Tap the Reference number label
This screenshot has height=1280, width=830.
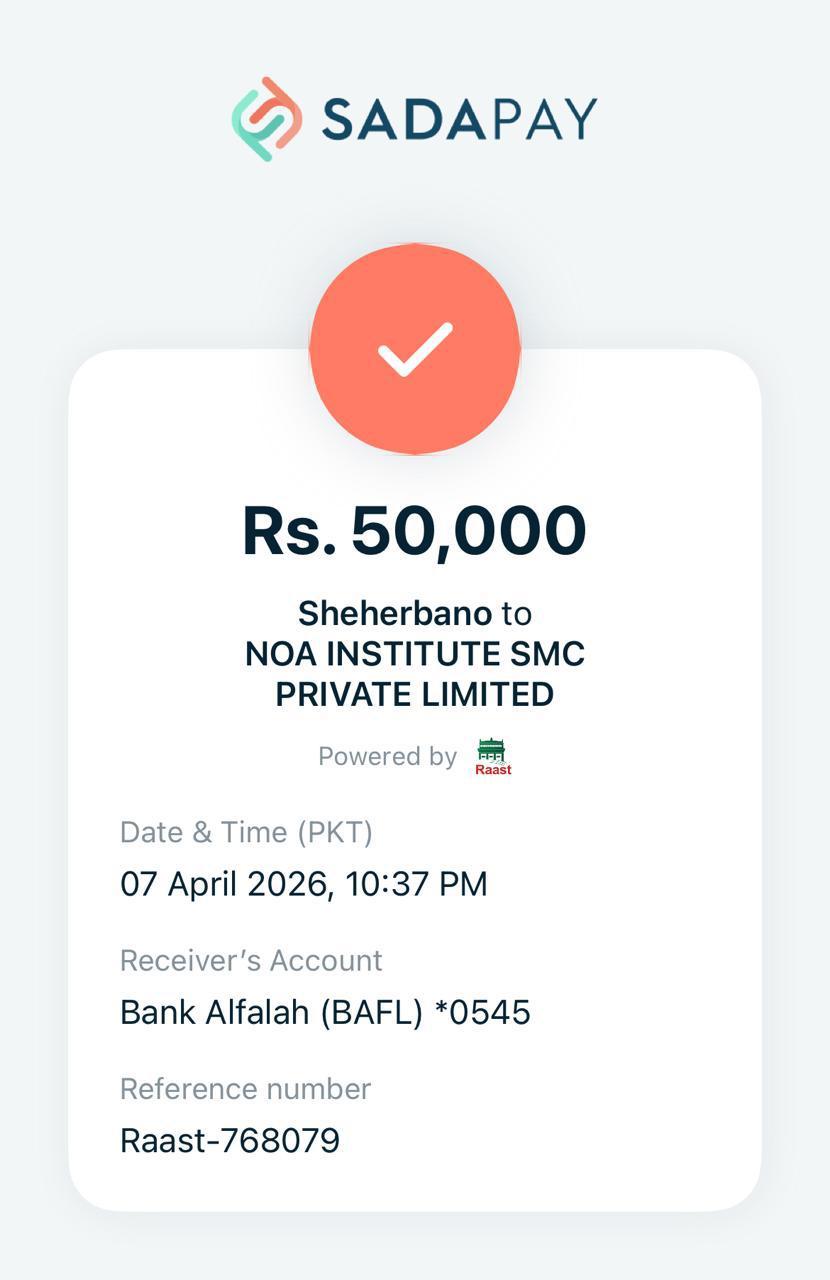(x=245, y=1088)
